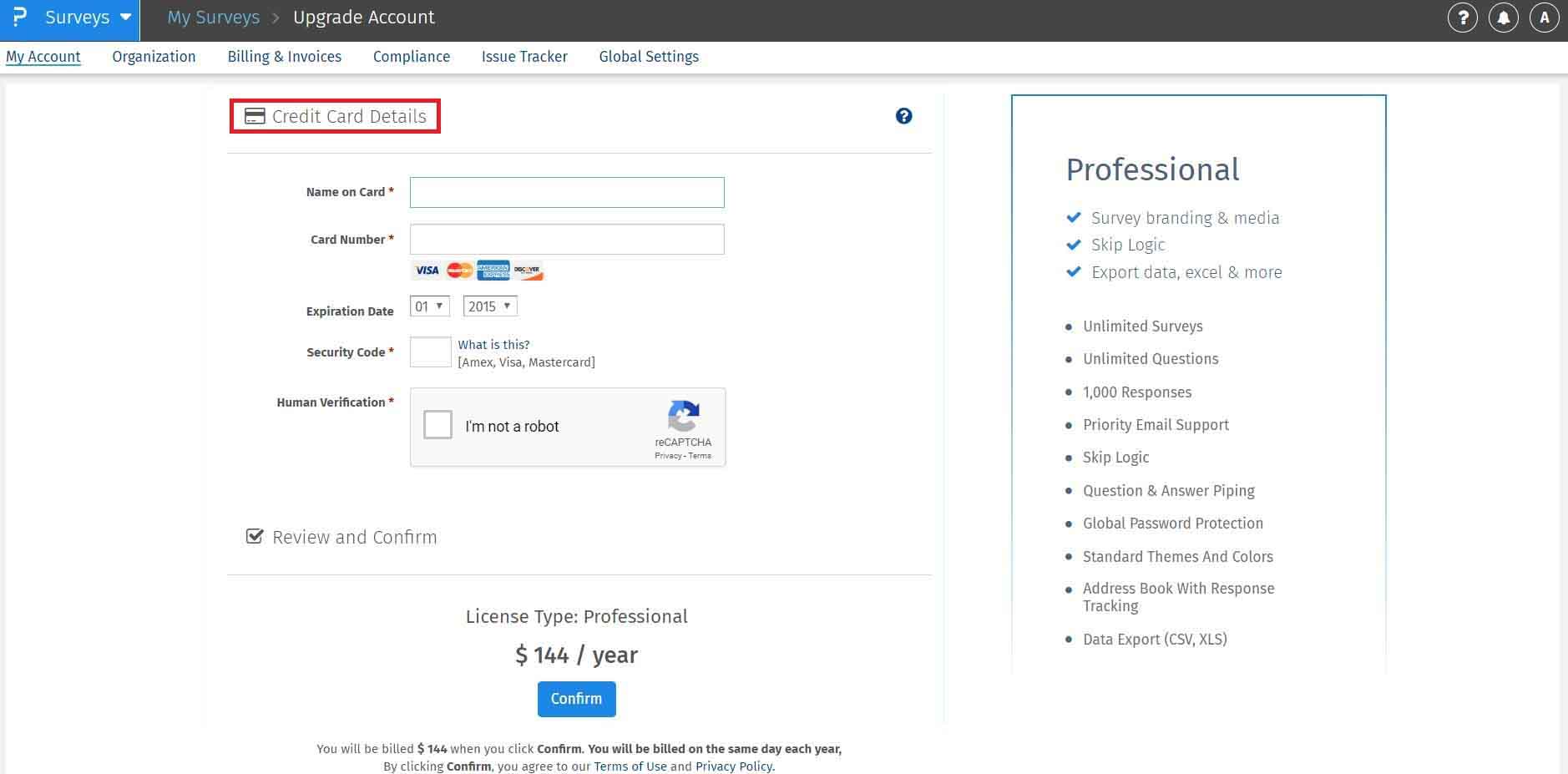Click the QuestionPro logo icon
This screenshot has width=1568, height=774.
(20, 17)
